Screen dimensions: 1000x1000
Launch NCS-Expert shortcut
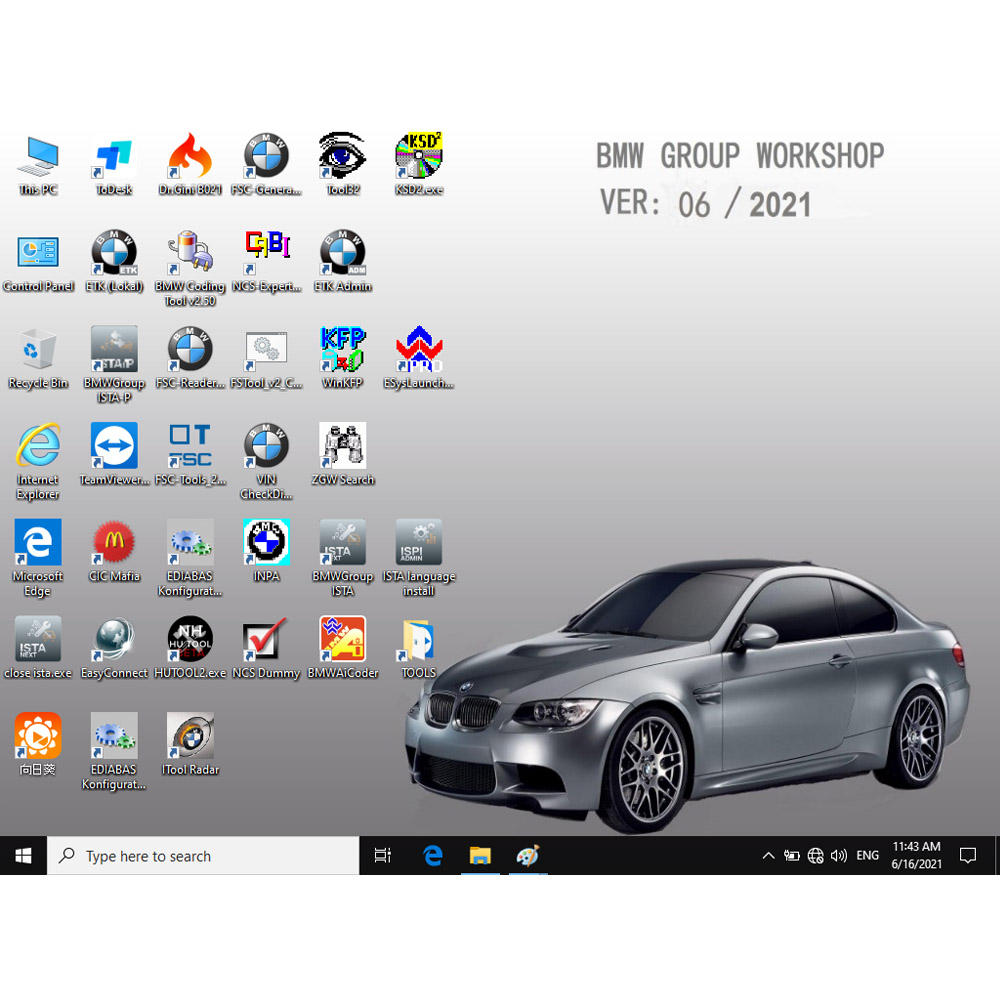(x=267, y=260)
